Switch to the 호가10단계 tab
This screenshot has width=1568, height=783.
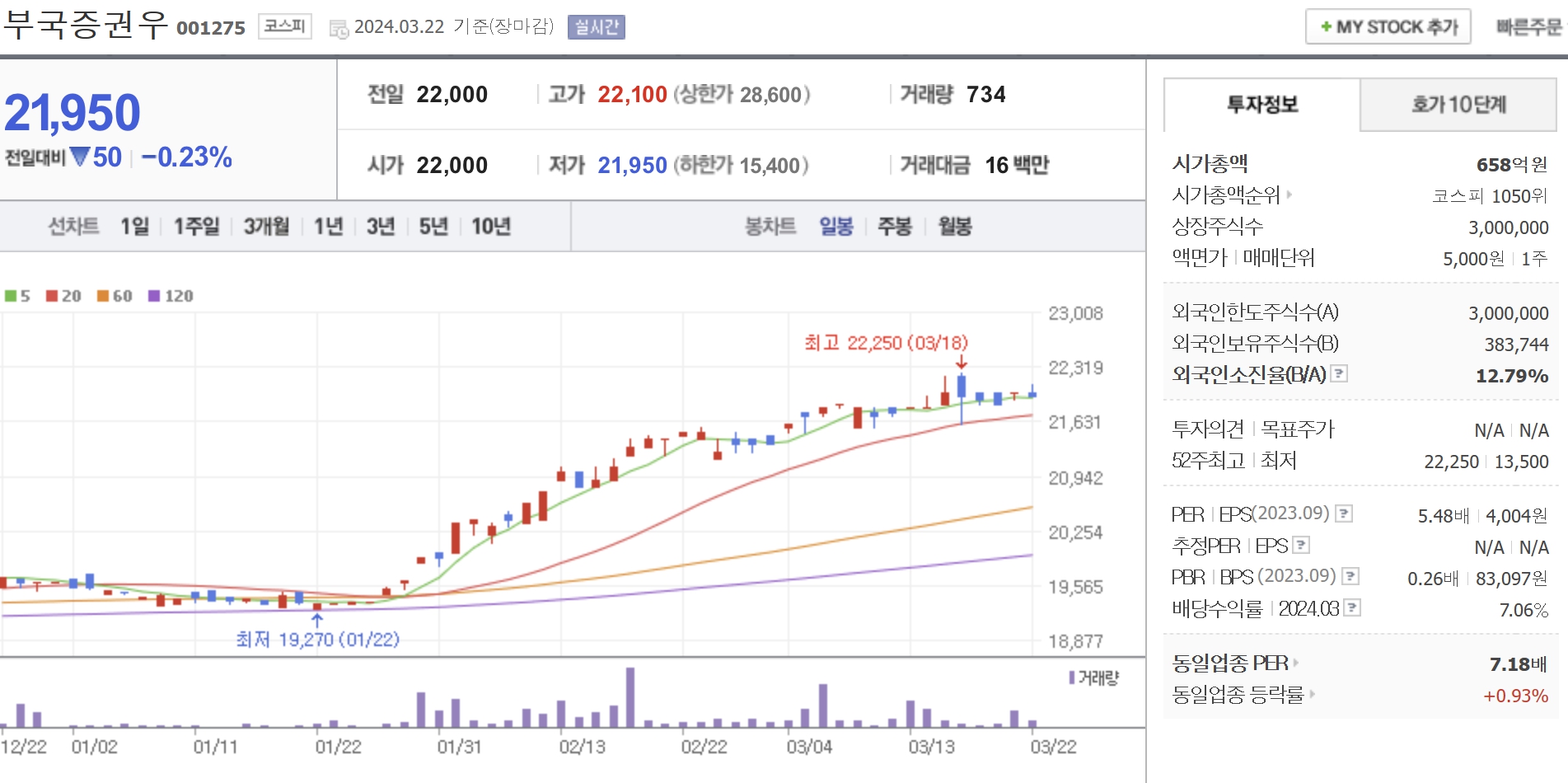(x=1458, y=105)
